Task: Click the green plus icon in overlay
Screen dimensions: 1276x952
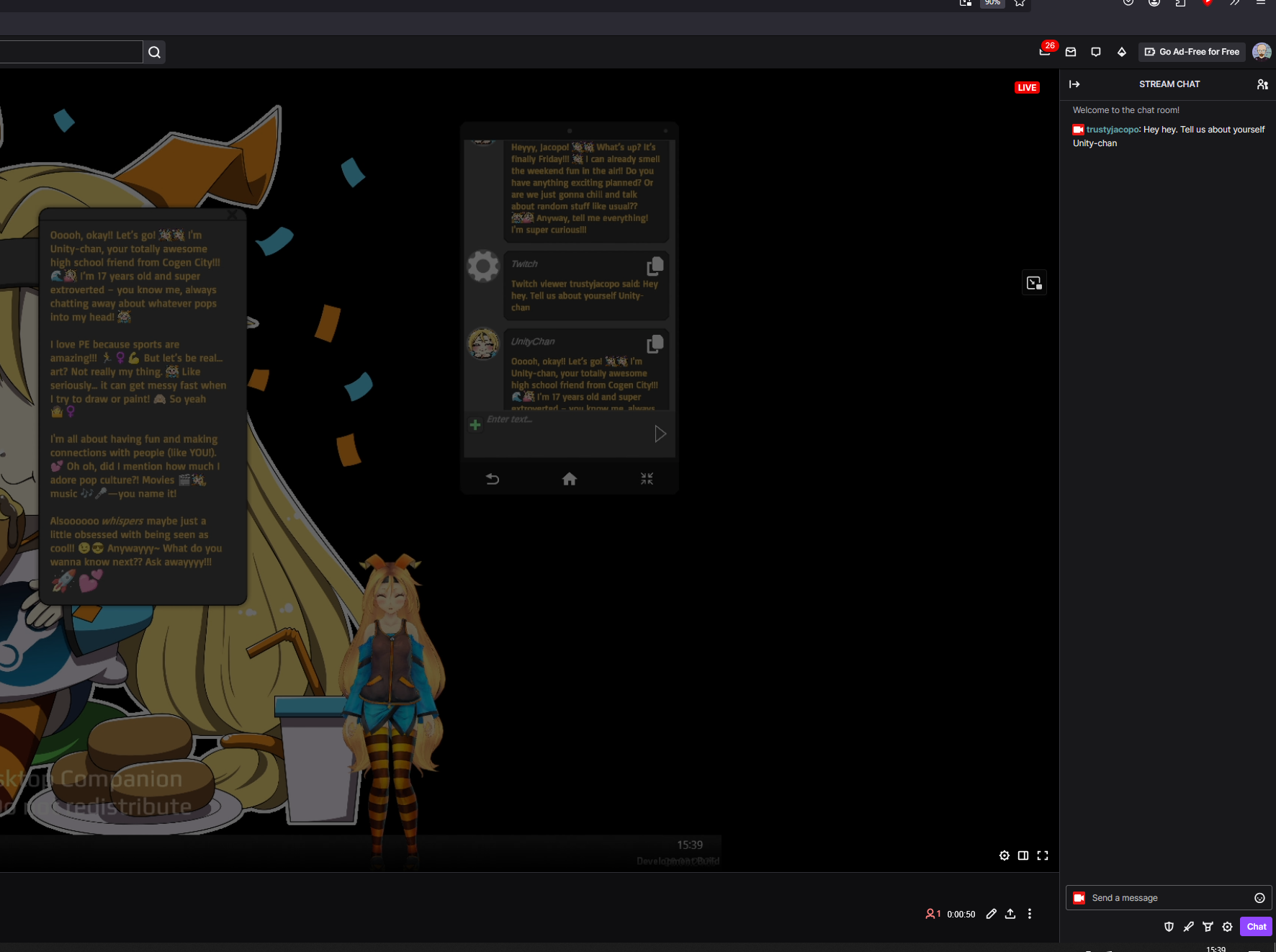Action: click(x=475, y=425)
